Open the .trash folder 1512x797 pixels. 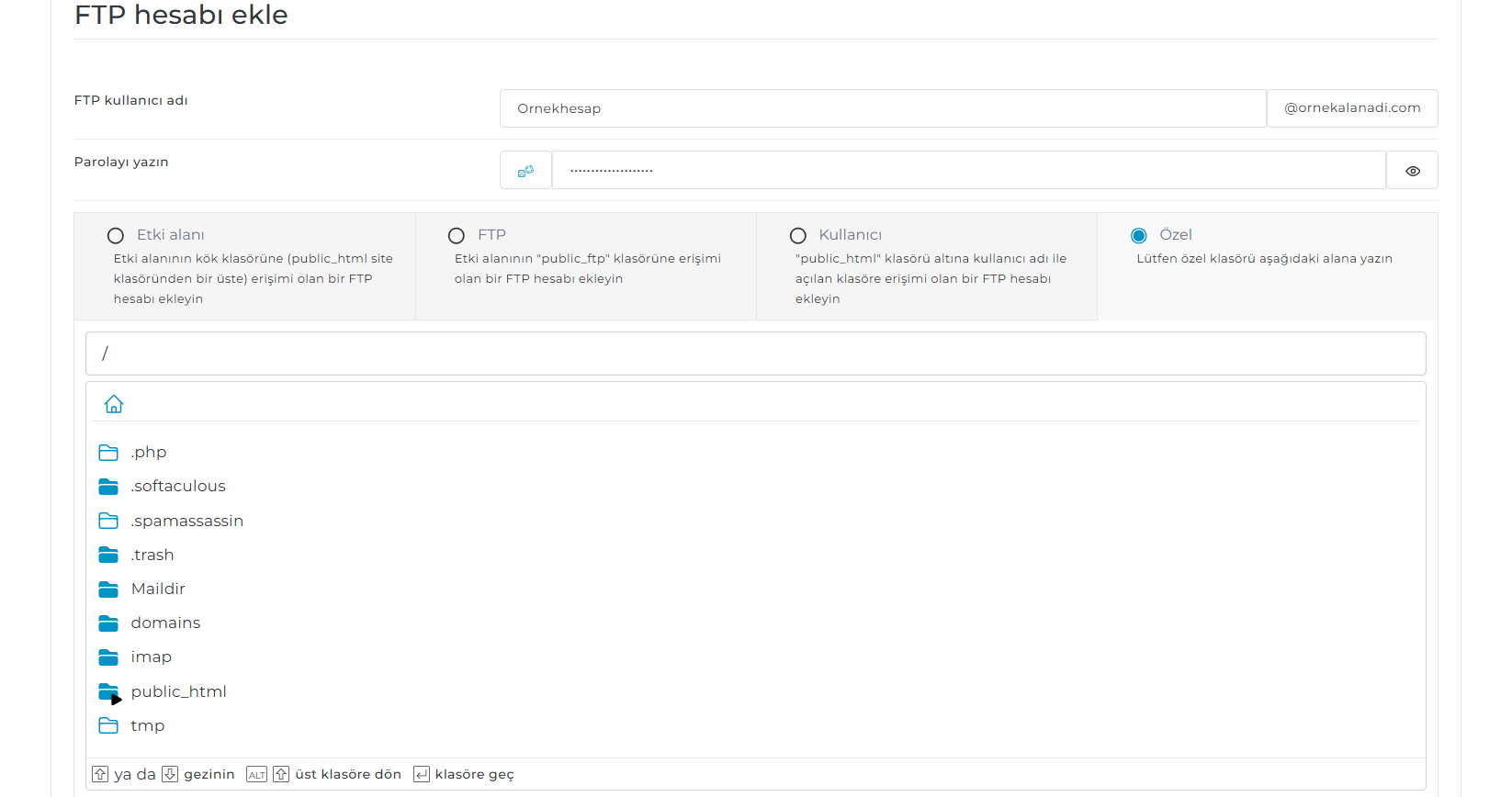pos(152,555)
